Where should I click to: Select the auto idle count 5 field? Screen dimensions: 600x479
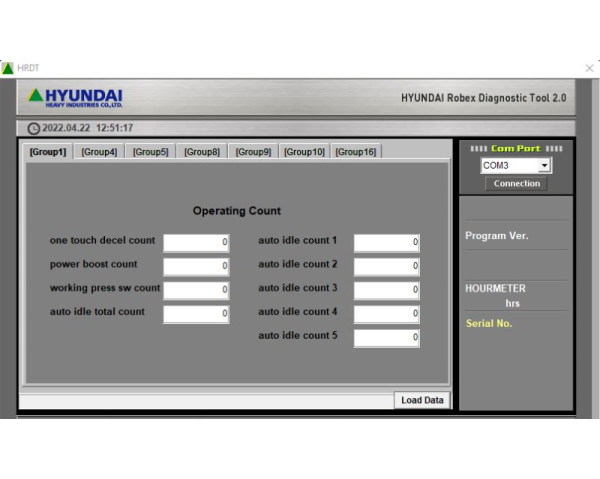pos(386,338)
